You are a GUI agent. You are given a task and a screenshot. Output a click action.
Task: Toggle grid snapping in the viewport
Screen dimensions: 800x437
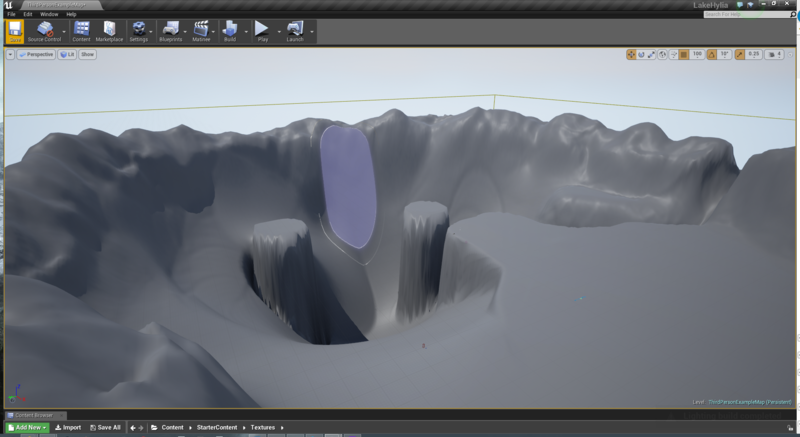coord(683,54)
